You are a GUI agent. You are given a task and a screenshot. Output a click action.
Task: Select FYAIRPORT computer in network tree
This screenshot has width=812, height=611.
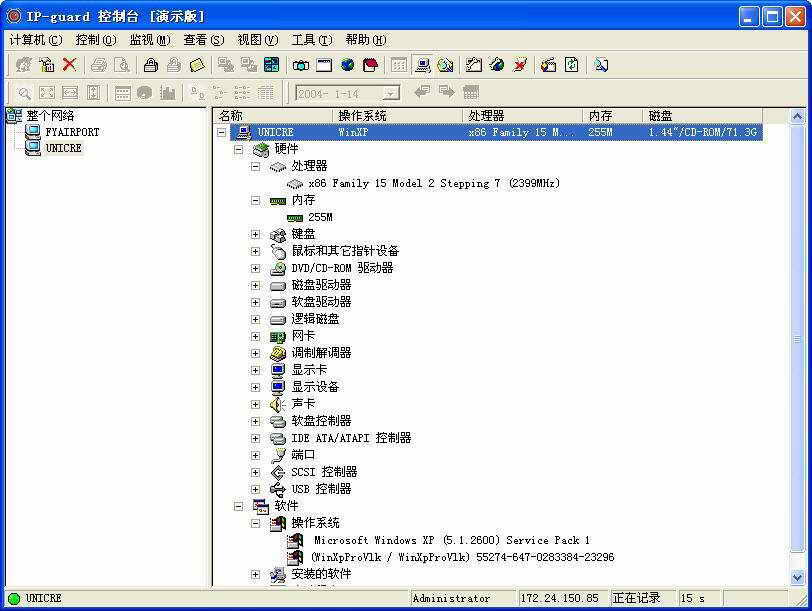click(x=72, y=132)
